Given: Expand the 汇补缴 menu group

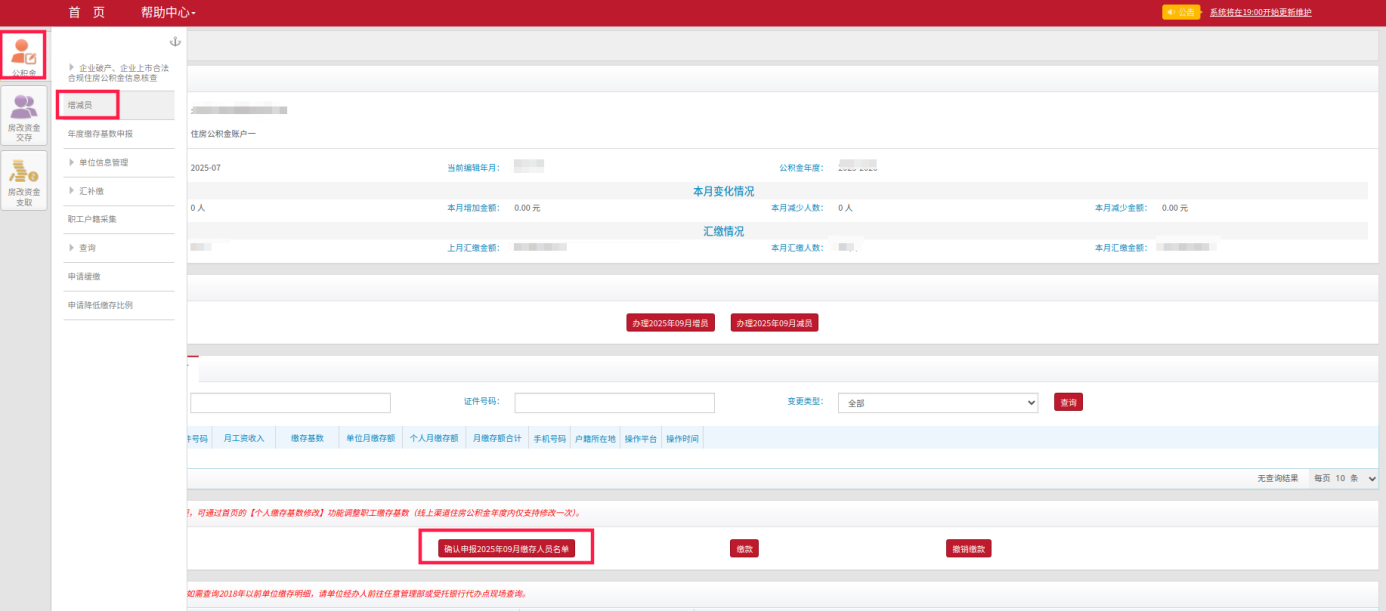Looking at the screenshot, I should (91, 190).
